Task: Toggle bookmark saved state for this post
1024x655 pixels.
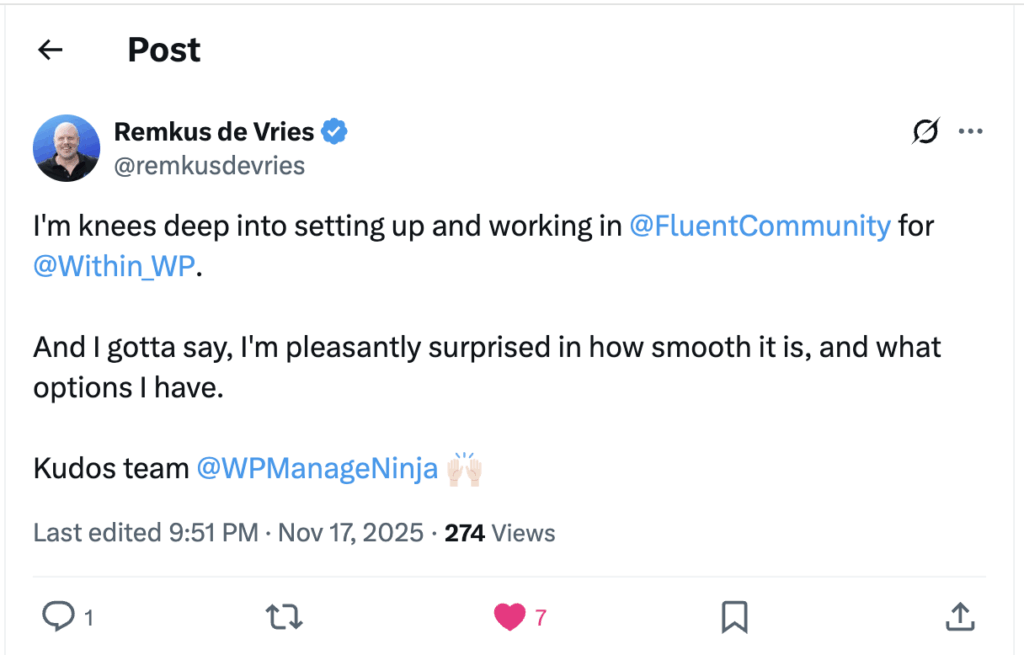Action: pyautogui.click(x=734, y=617)
